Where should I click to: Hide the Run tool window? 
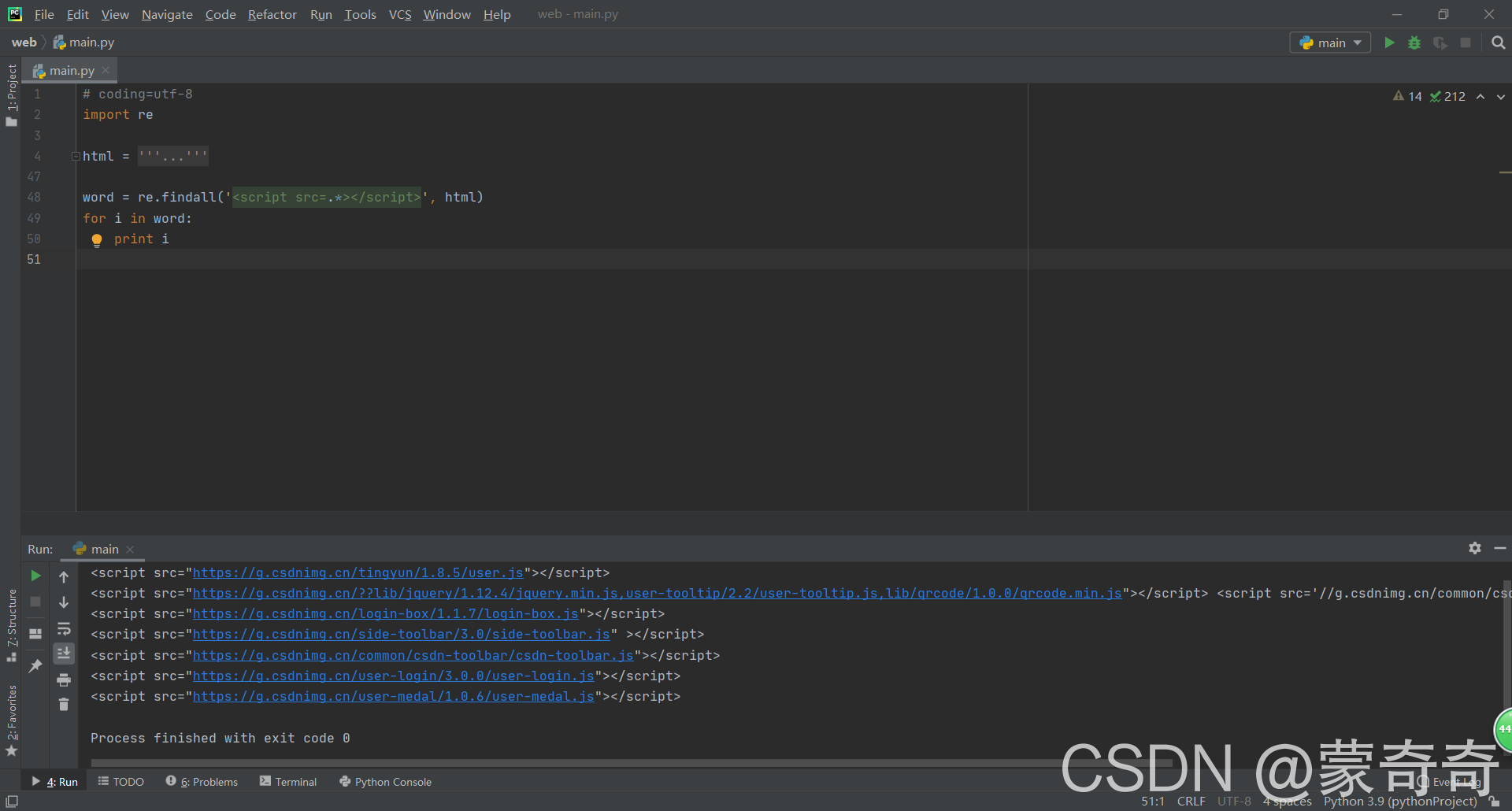pos(1500,548)
